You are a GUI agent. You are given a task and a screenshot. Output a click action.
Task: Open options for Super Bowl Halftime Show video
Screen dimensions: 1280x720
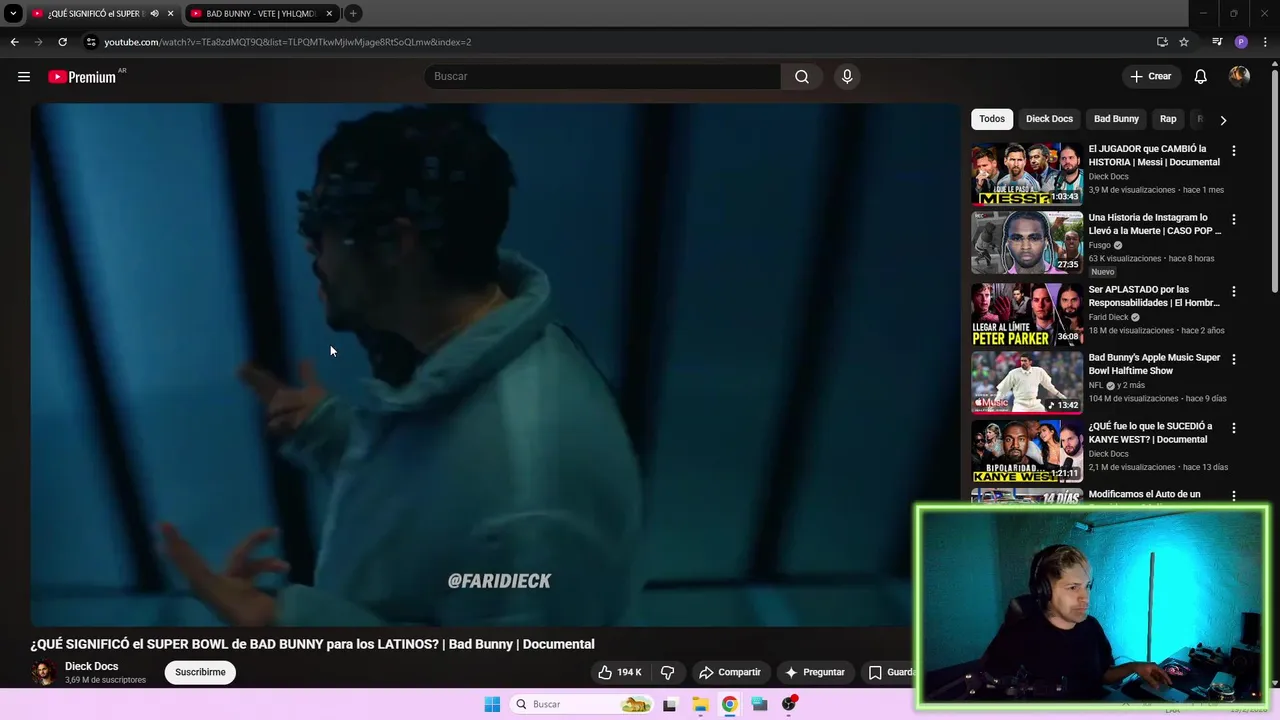pyautogui.click(x=1233, y=359)
